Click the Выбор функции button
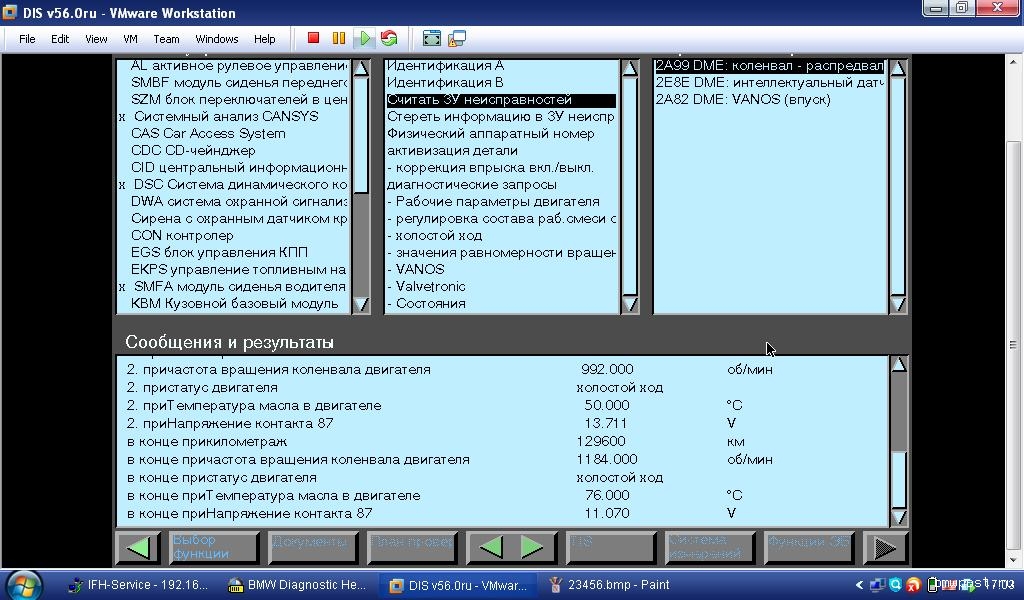The width and height of the screenshot is (1024, 600). (x=213, y=547)
